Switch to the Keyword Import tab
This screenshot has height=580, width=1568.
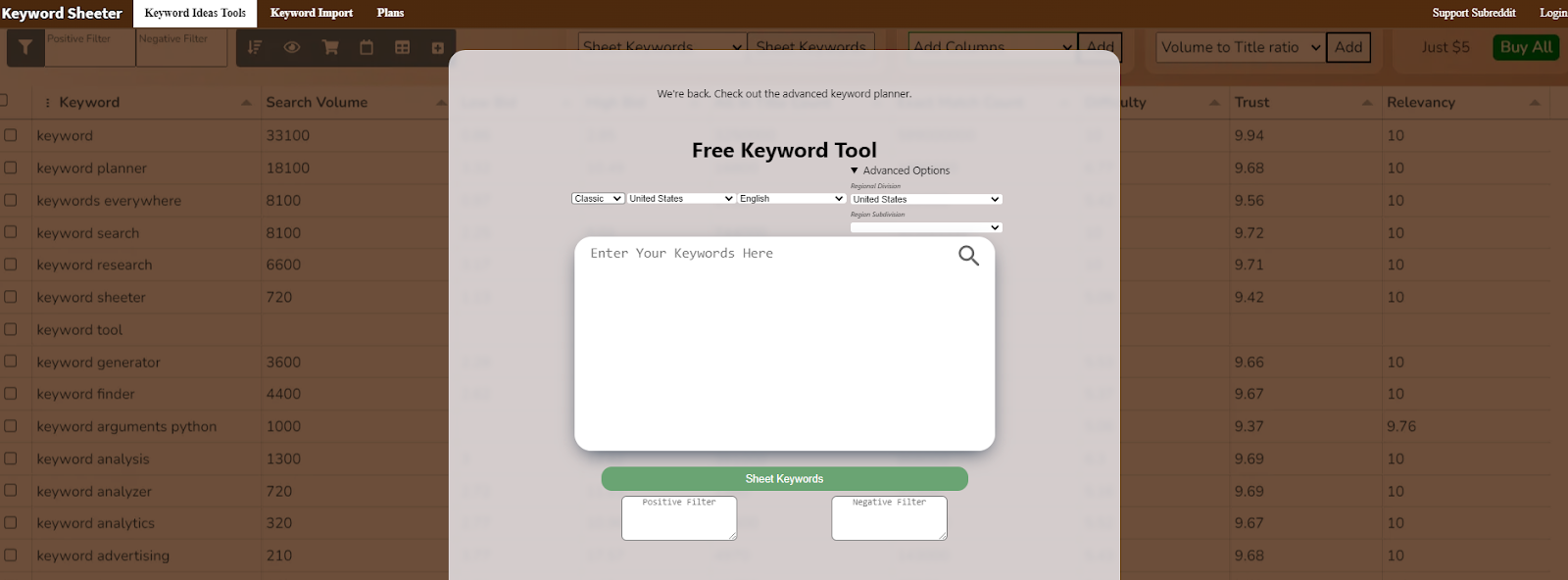click(312, 13)
